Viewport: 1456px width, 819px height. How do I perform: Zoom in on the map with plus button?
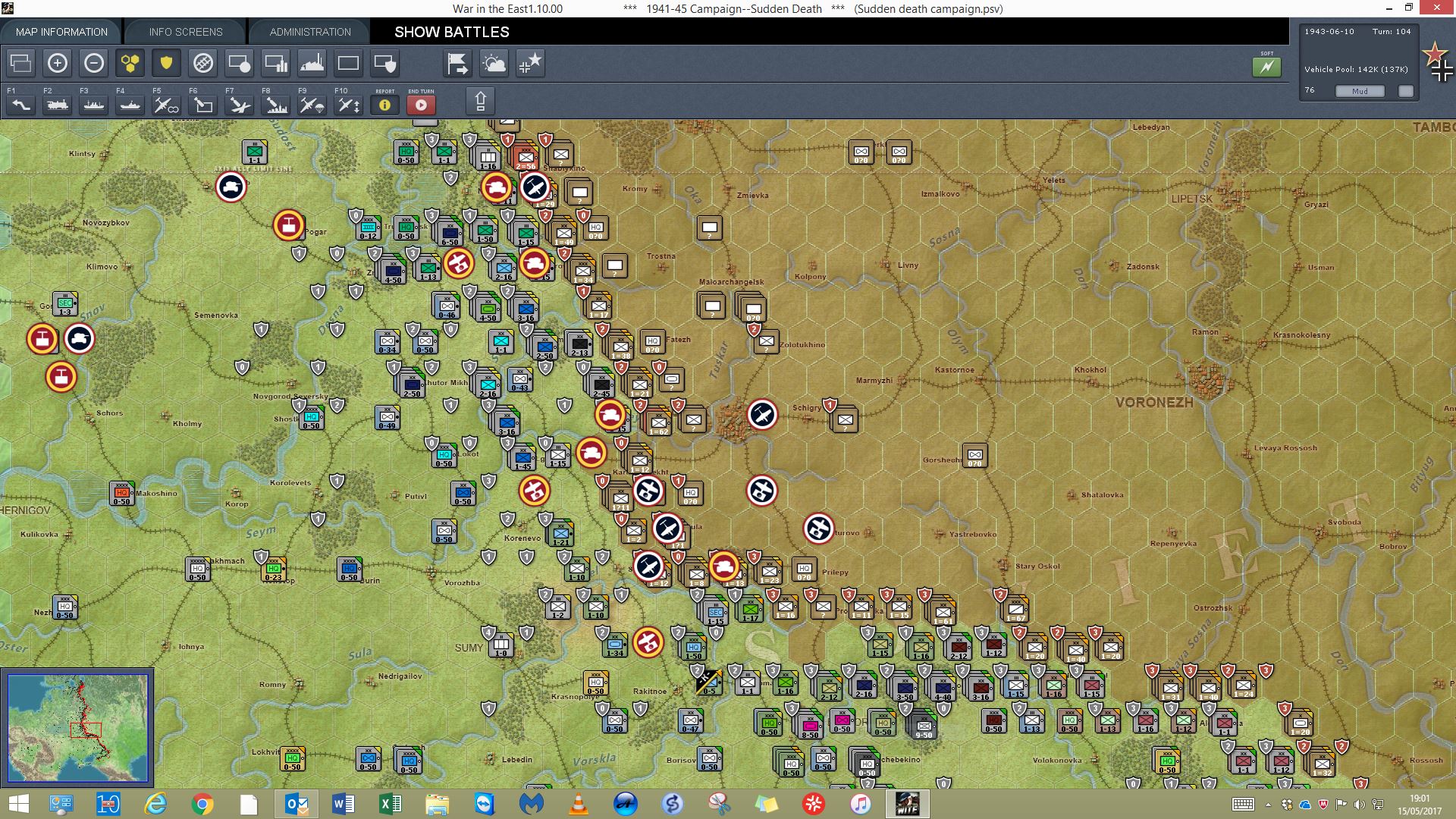click(58, 63)
